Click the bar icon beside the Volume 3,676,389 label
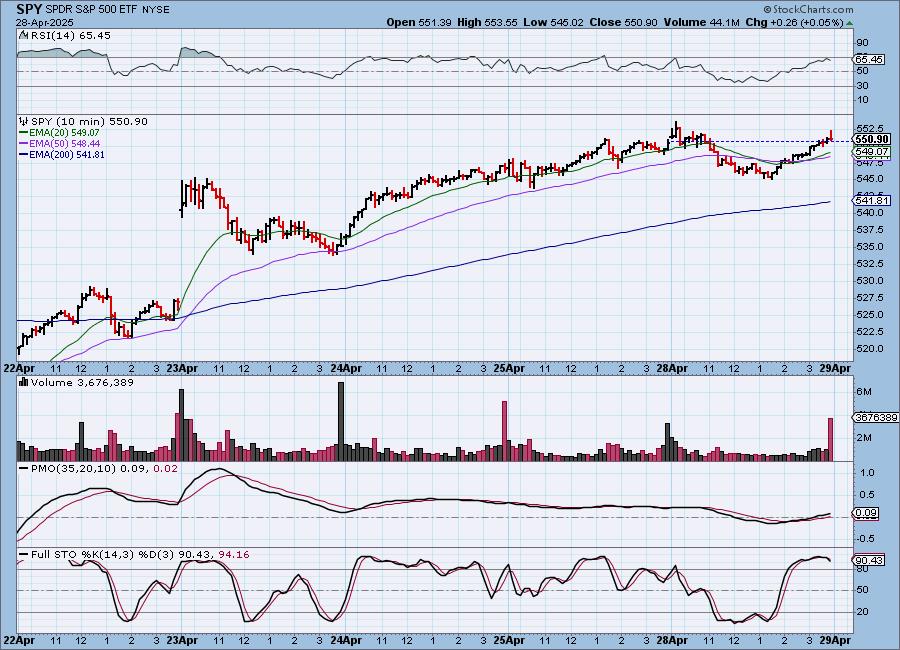Screen dimensions: 900x650 24,382
